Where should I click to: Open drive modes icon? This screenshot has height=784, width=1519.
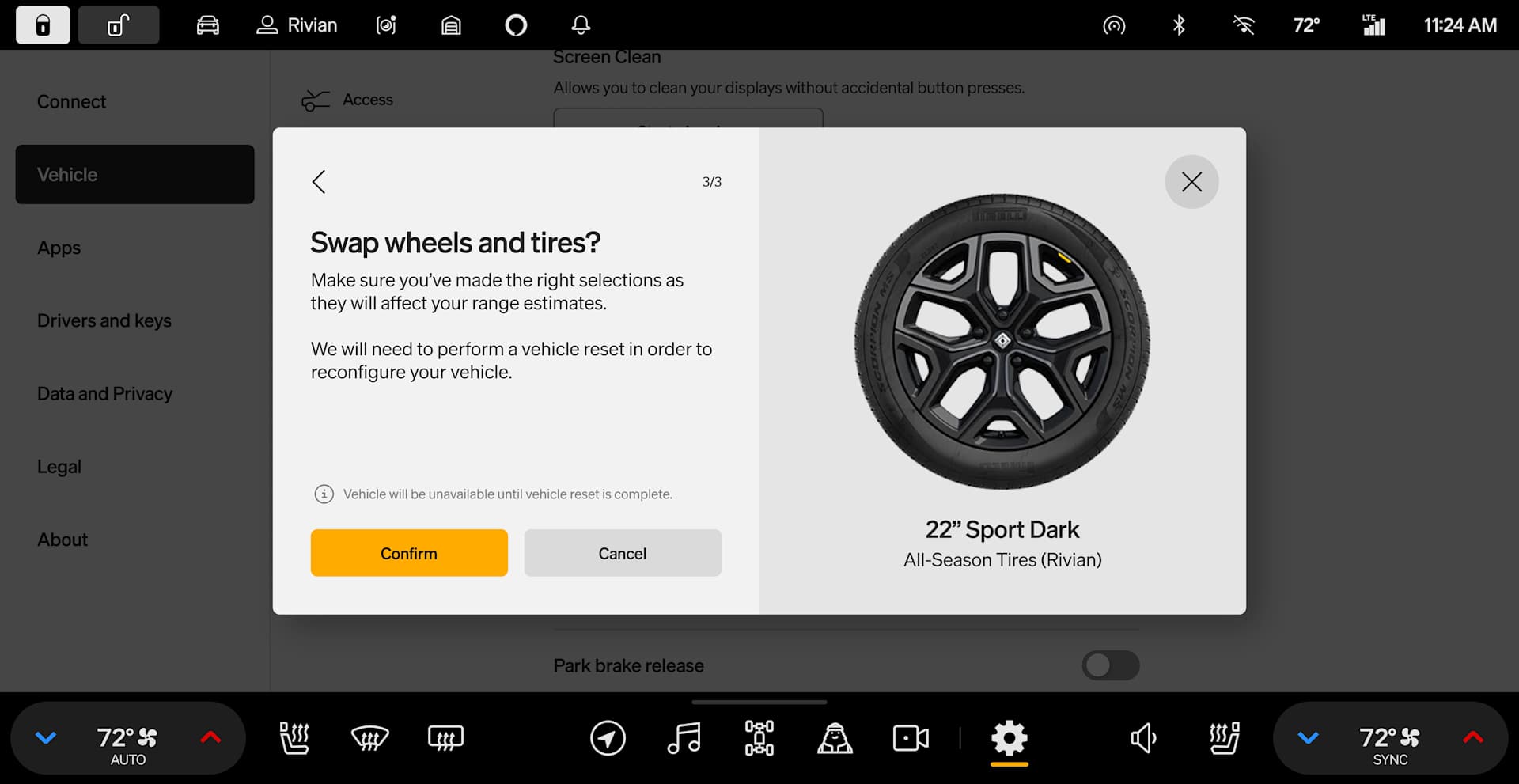tap(759, 738)
